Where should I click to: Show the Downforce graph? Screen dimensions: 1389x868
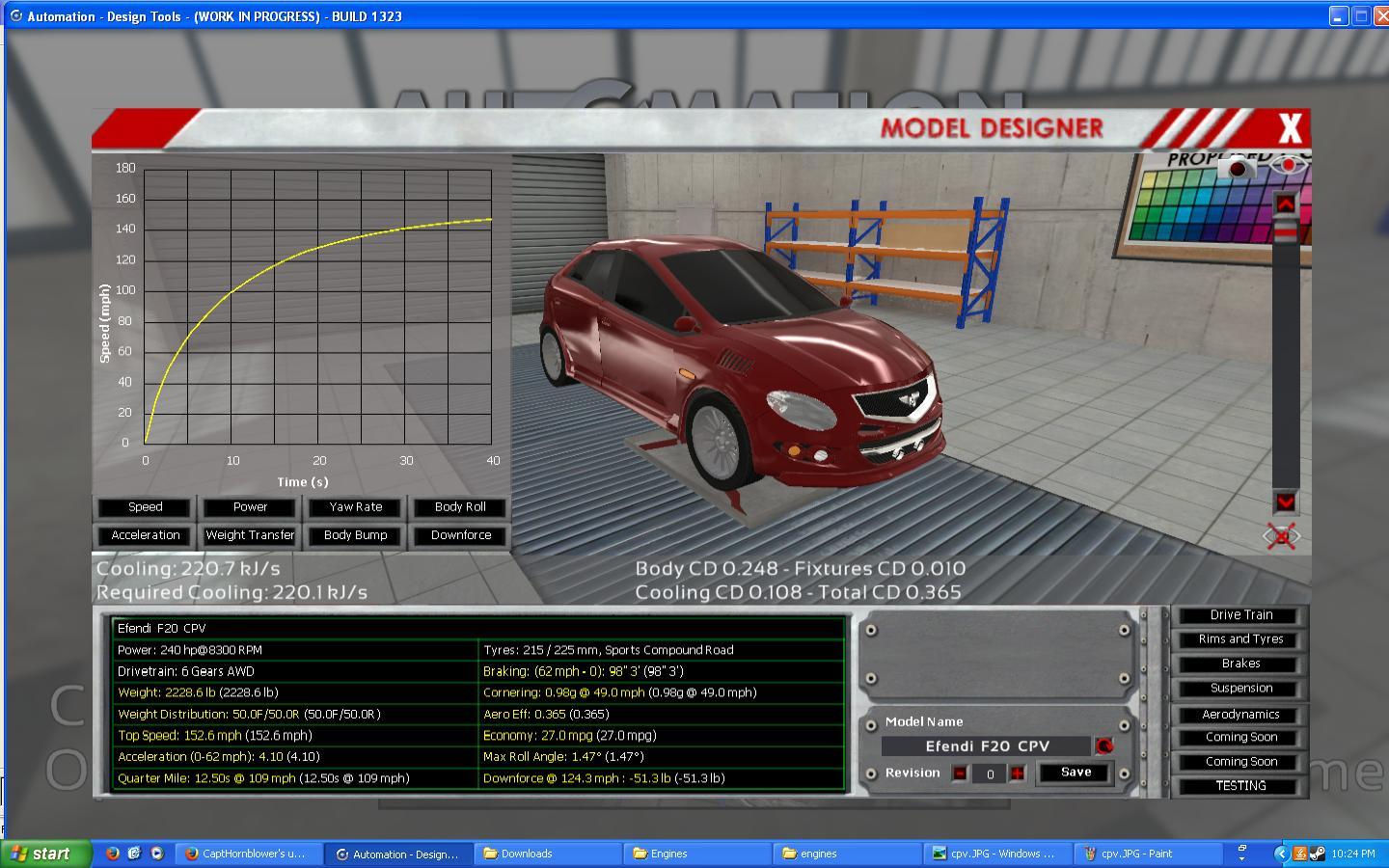(460, 535)
